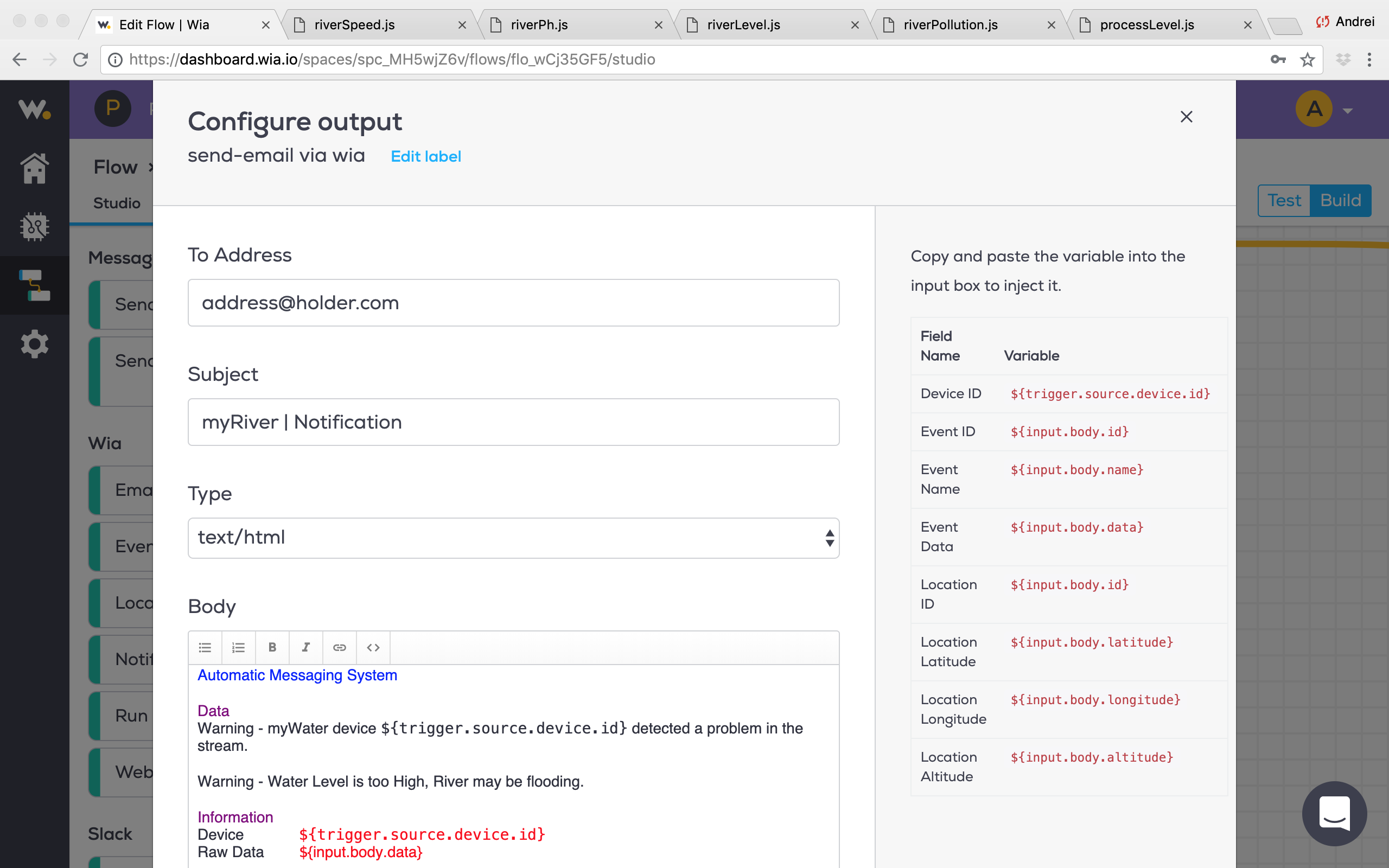The height and width of the screenshot is (868, 1389).
Task: Switch to Test mode button
Action: (1284, 200)
